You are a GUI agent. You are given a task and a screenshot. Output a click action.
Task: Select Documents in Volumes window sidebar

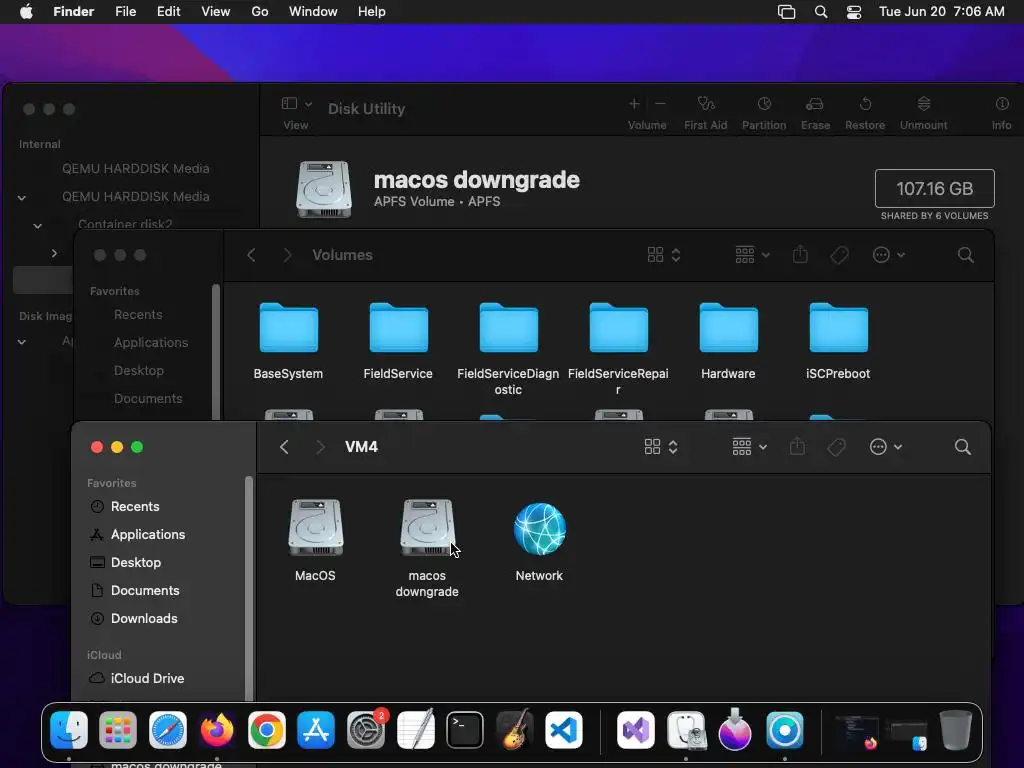point(148,398)
